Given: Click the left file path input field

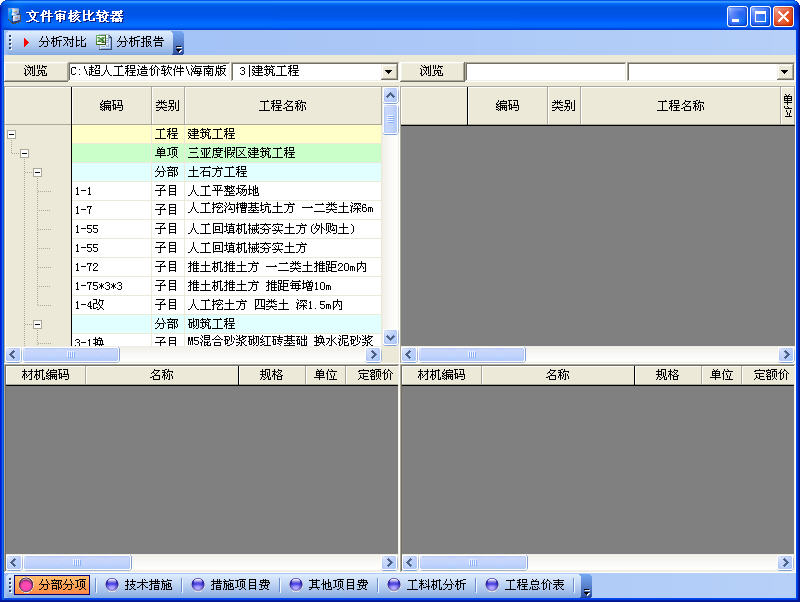Looking at the screenshot, I should 149,71.
